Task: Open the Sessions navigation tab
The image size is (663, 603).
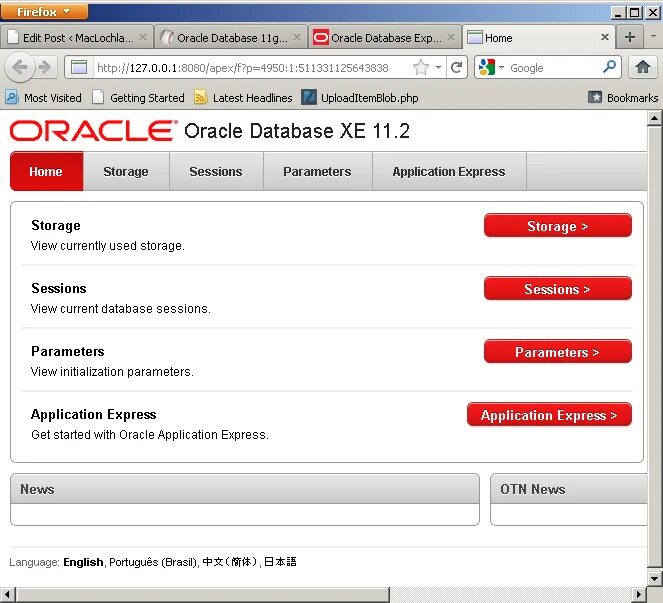Action: pyautogui.click(x=216, y=171)
